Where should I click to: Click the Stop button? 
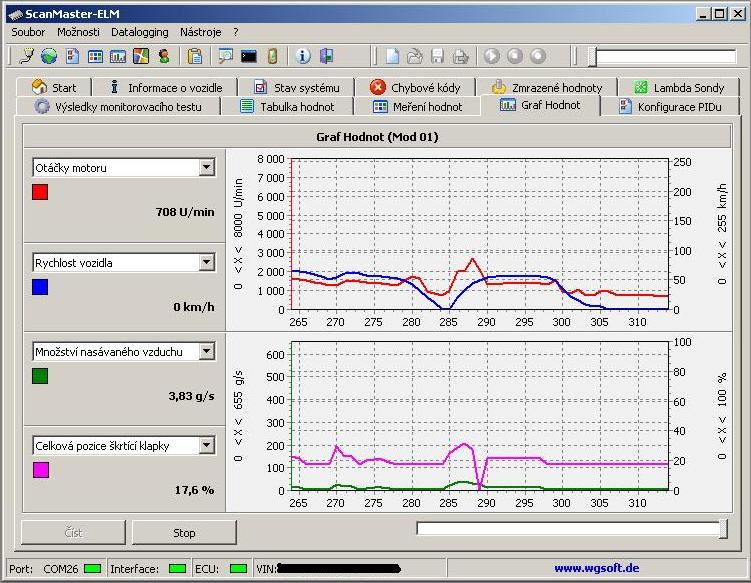[x=184, y=533]
